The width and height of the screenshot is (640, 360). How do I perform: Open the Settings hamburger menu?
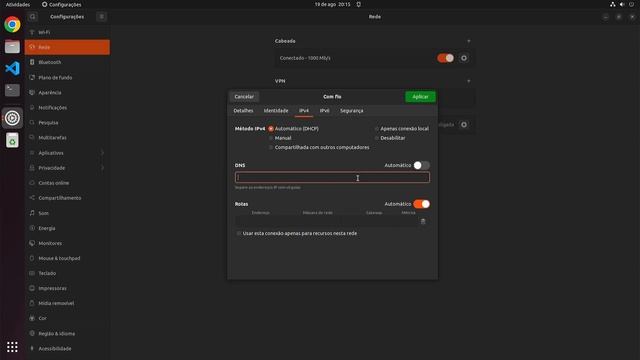(102, 17)
